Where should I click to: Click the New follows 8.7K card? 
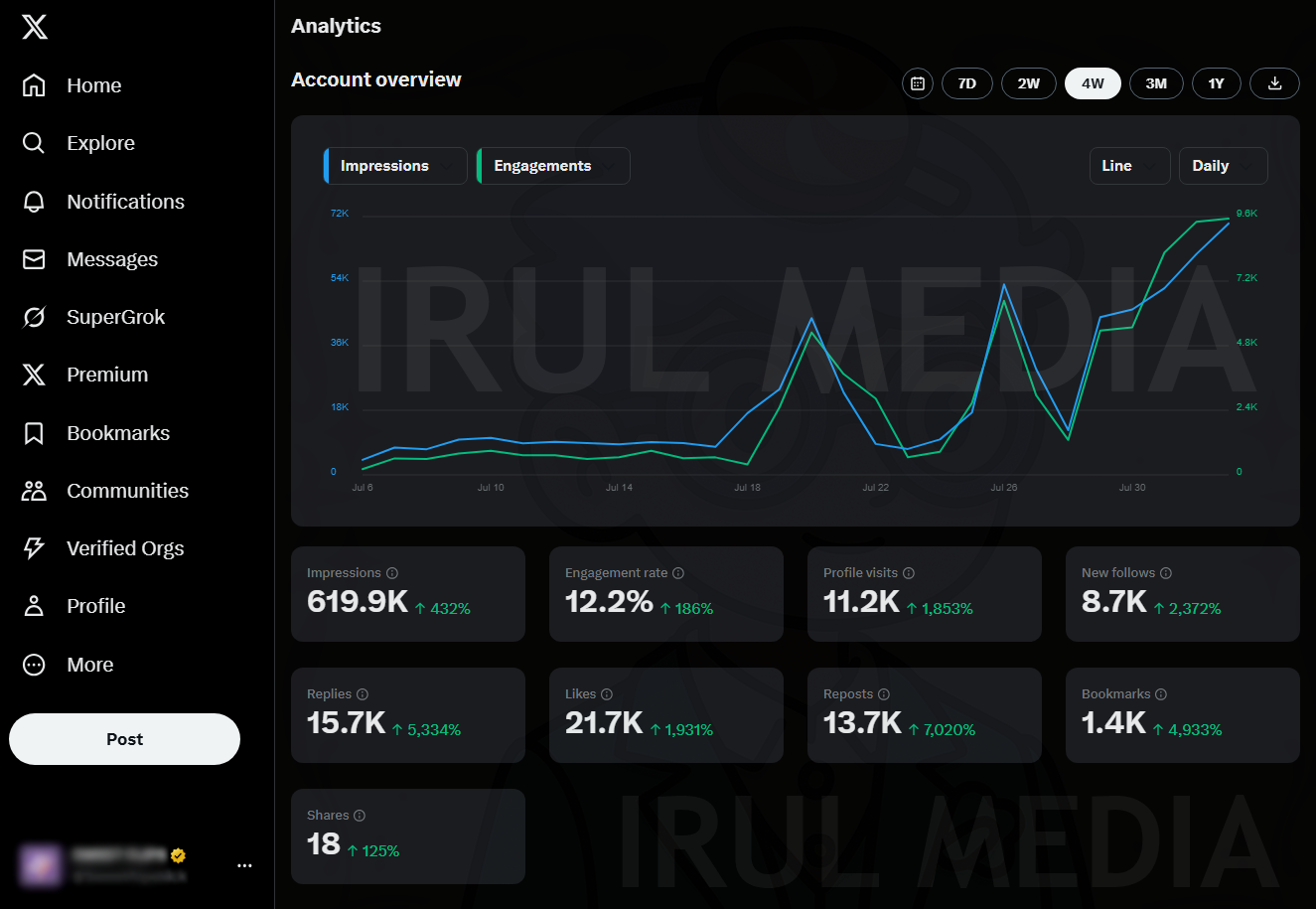click(x=1183, y=594)
